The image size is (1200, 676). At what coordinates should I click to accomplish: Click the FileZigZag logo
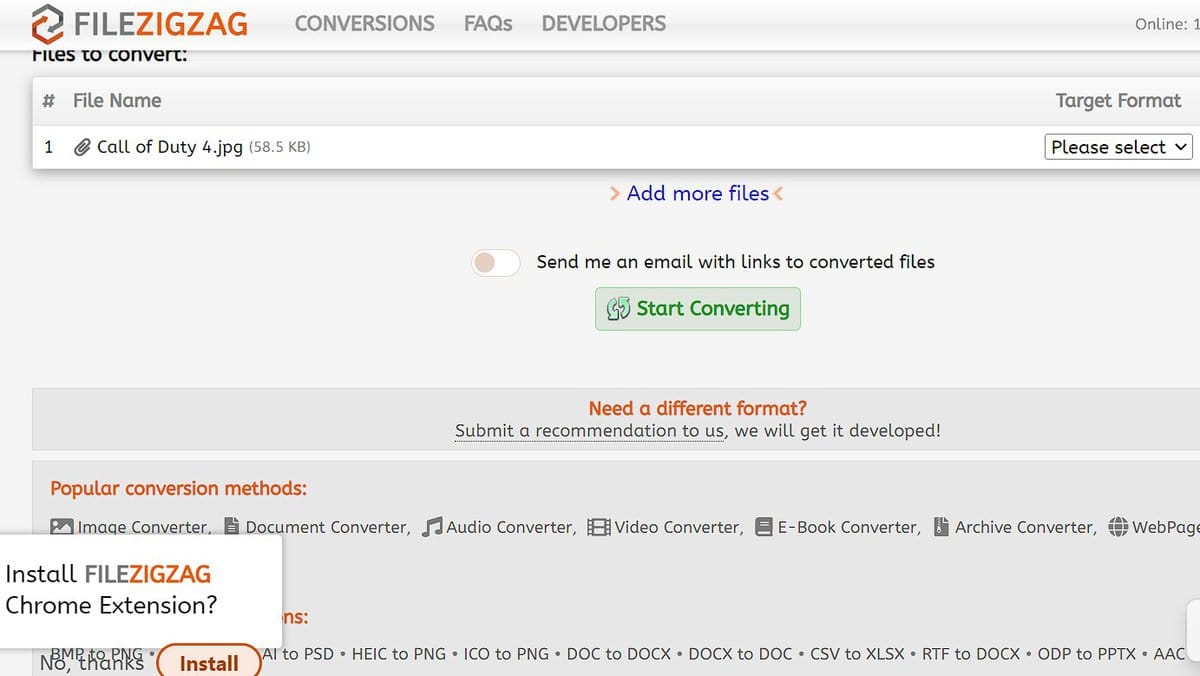click(x=138, y=23)
